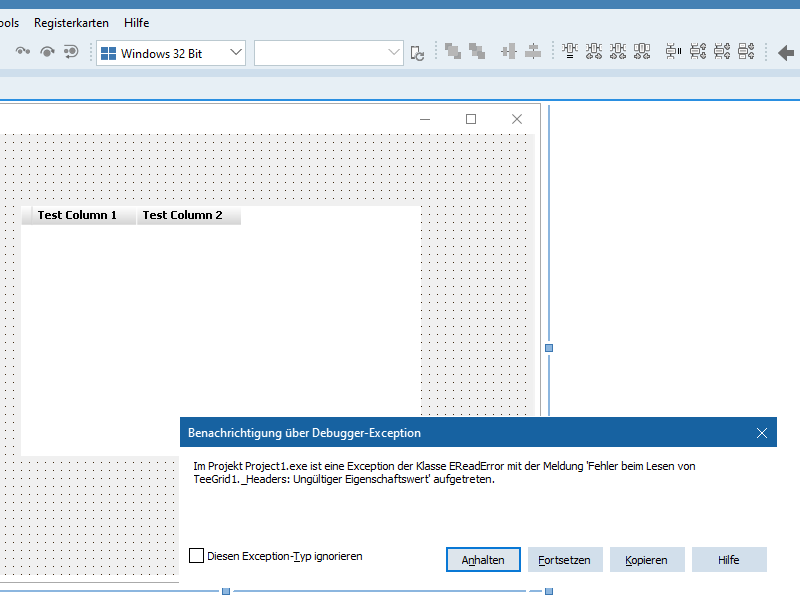Click the Hilfe button in the exception dialog
Screen dimensions: 800x600
(729, 560)
